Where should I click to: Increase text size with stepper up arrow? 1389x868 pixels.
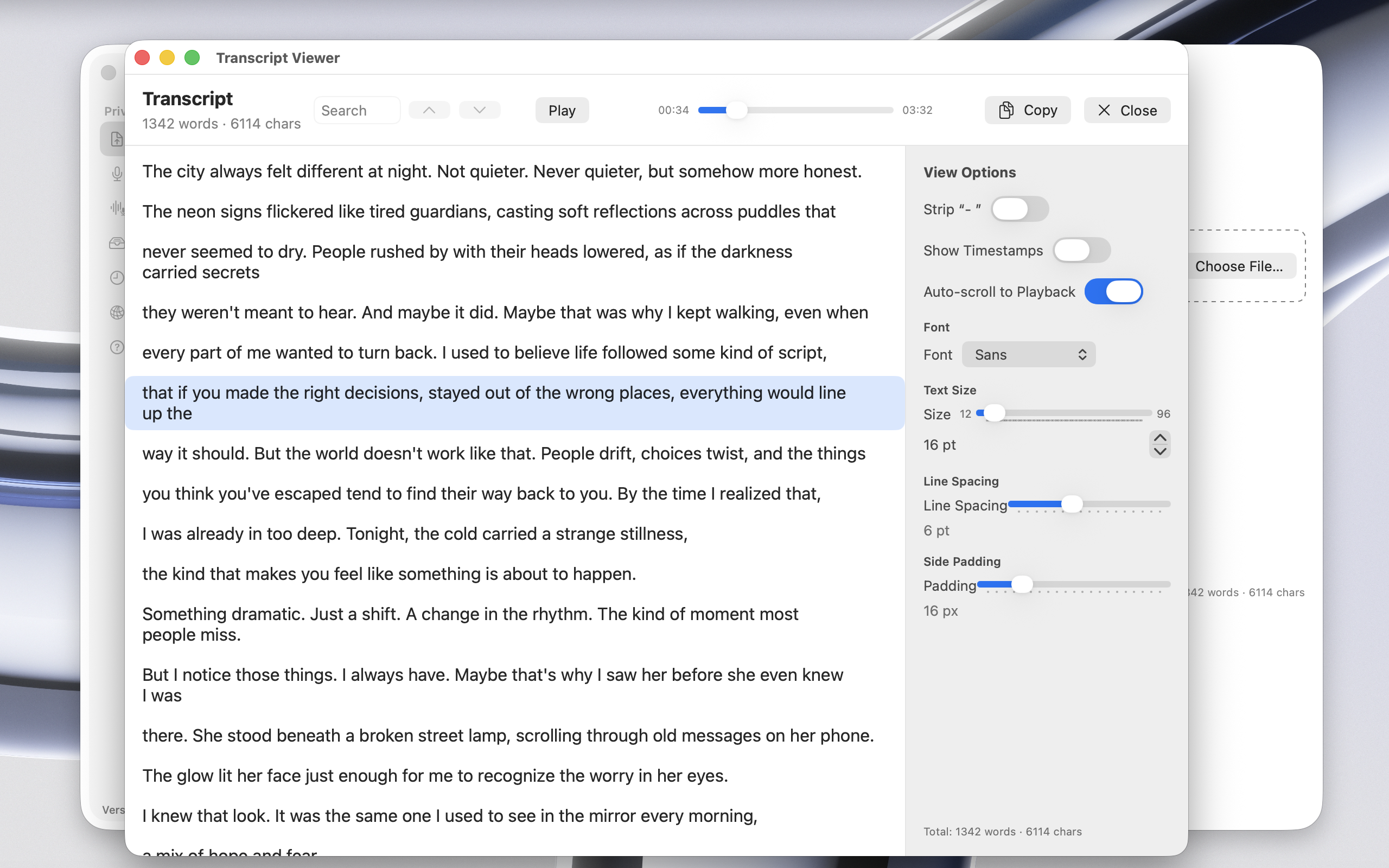tap(1159, 438)
